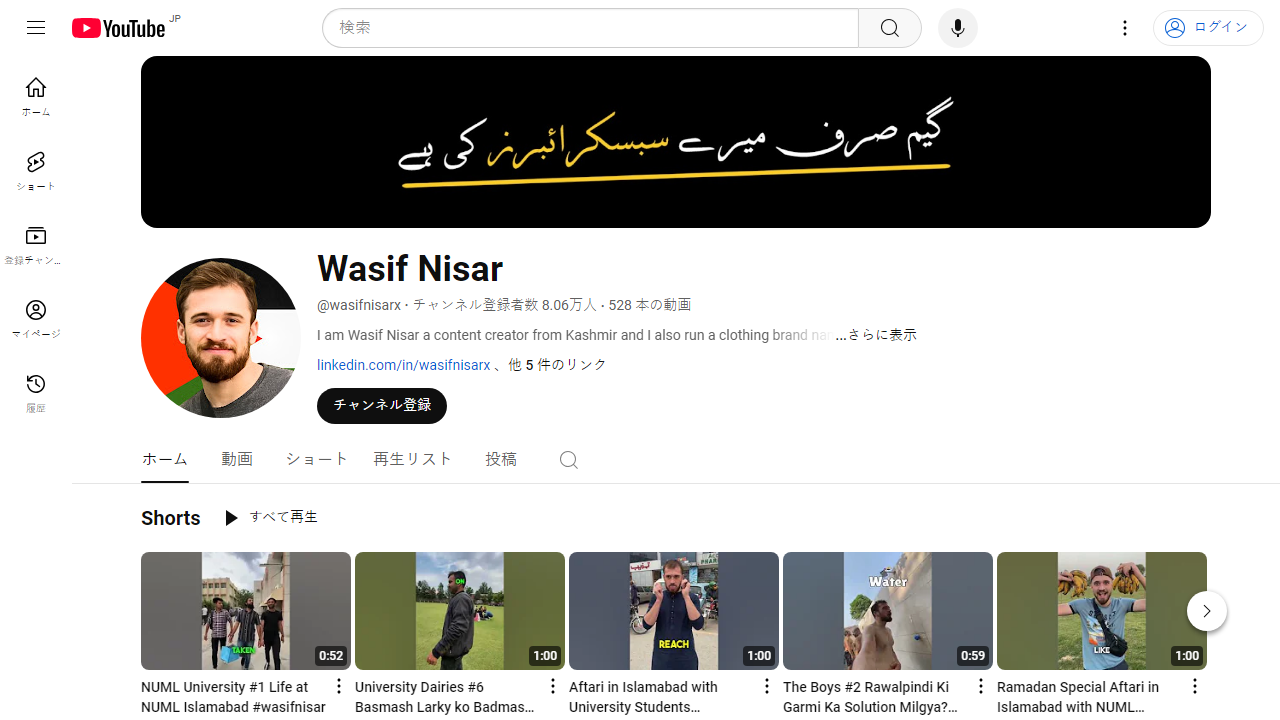Open options menu for Ramadan Special Aftari

(1195, 686)
